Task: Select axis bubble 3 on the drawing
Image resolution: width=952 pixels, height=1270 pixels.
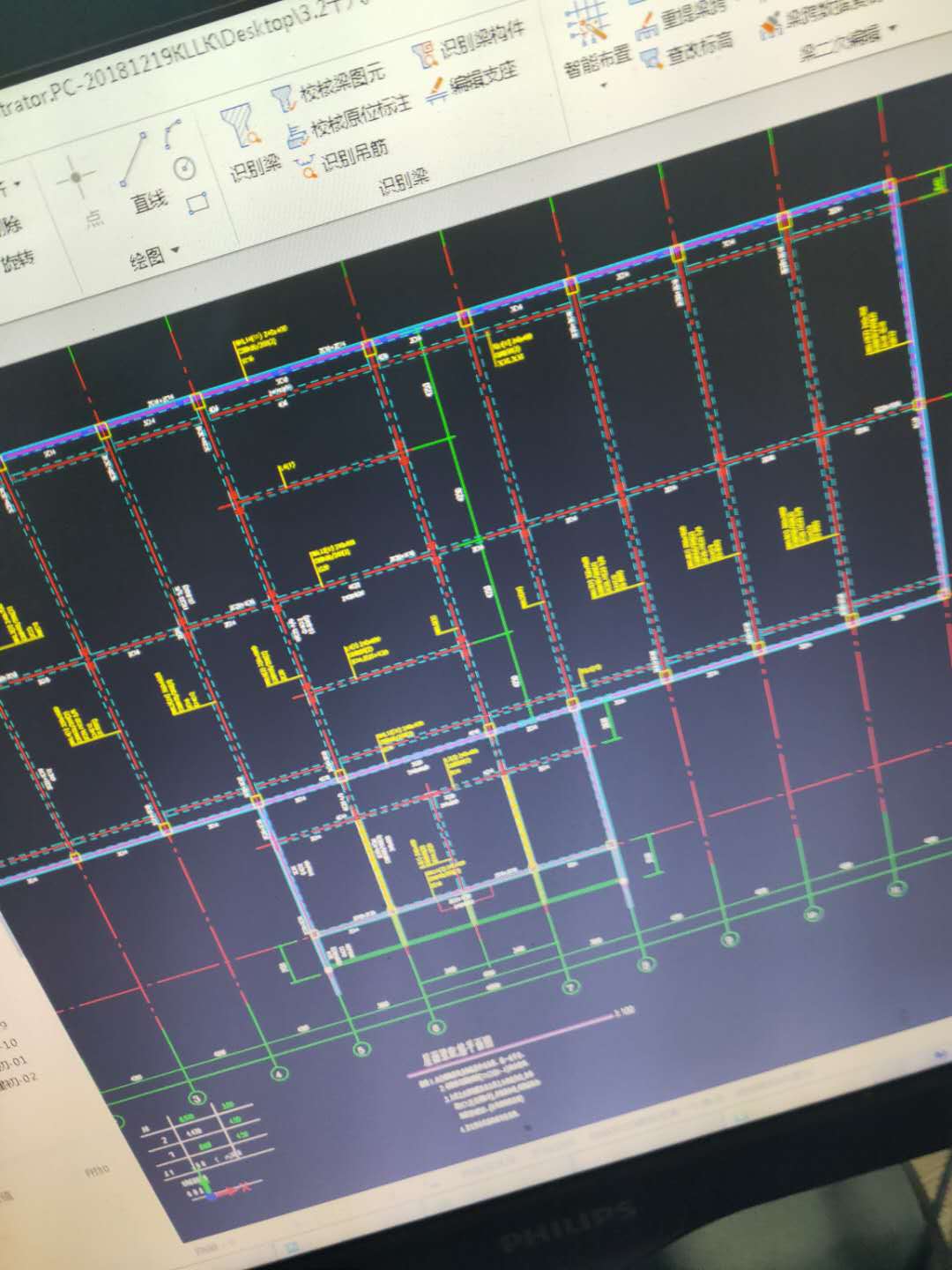Action: tap(196, 1099)
